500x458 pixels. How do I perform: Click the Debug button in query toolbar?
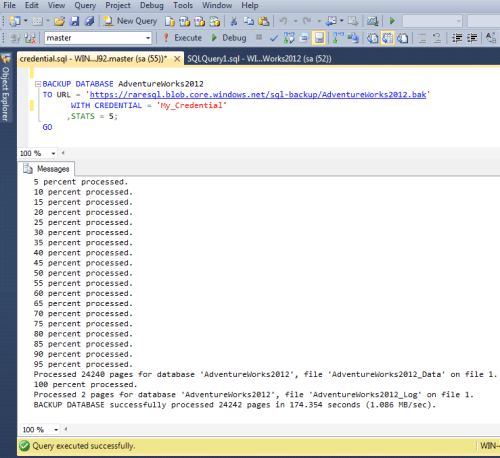click(x=229, y=38)
